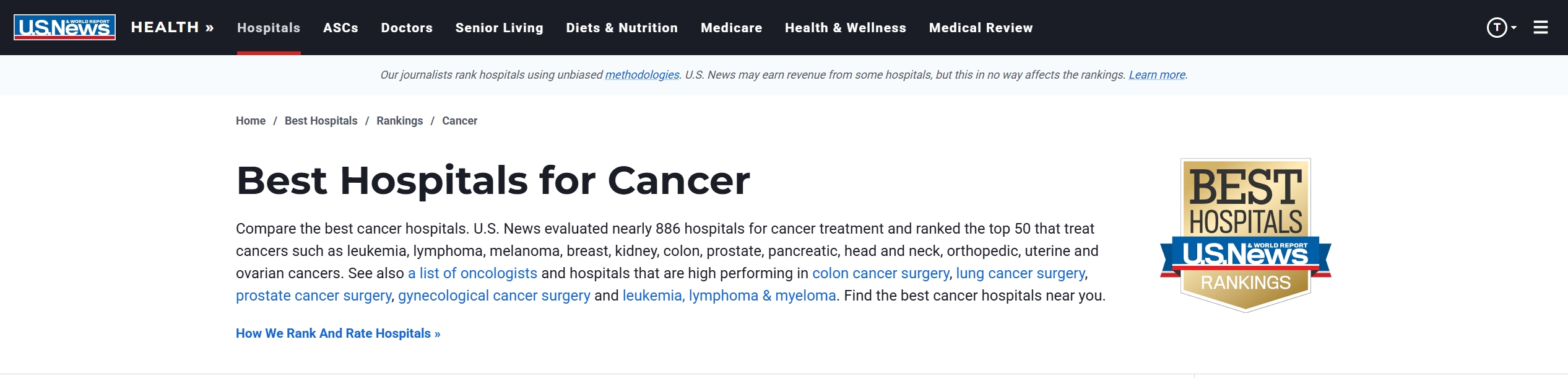Open the user account profile dropdown
The image size is (1568, 378).
coord(1501,27)
